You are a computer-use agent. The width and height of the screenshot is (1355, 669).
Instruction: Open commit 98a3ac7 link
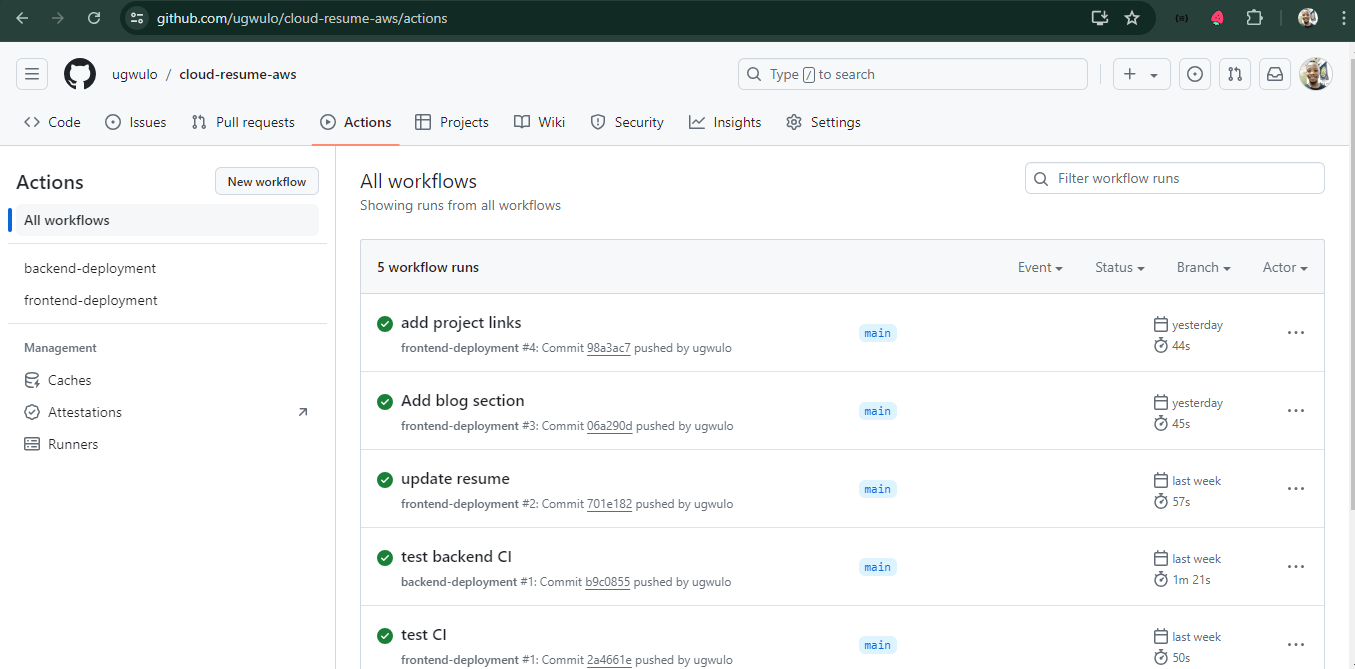coord(609,348)
